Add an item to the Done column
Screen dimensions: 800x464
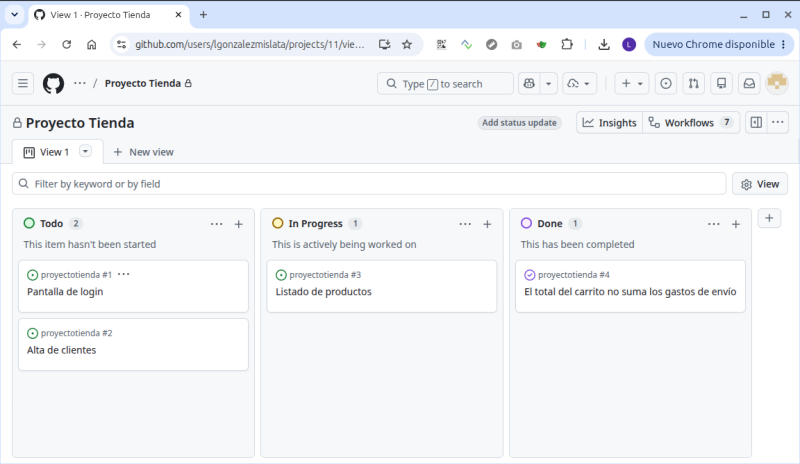[x=736, y=224]
